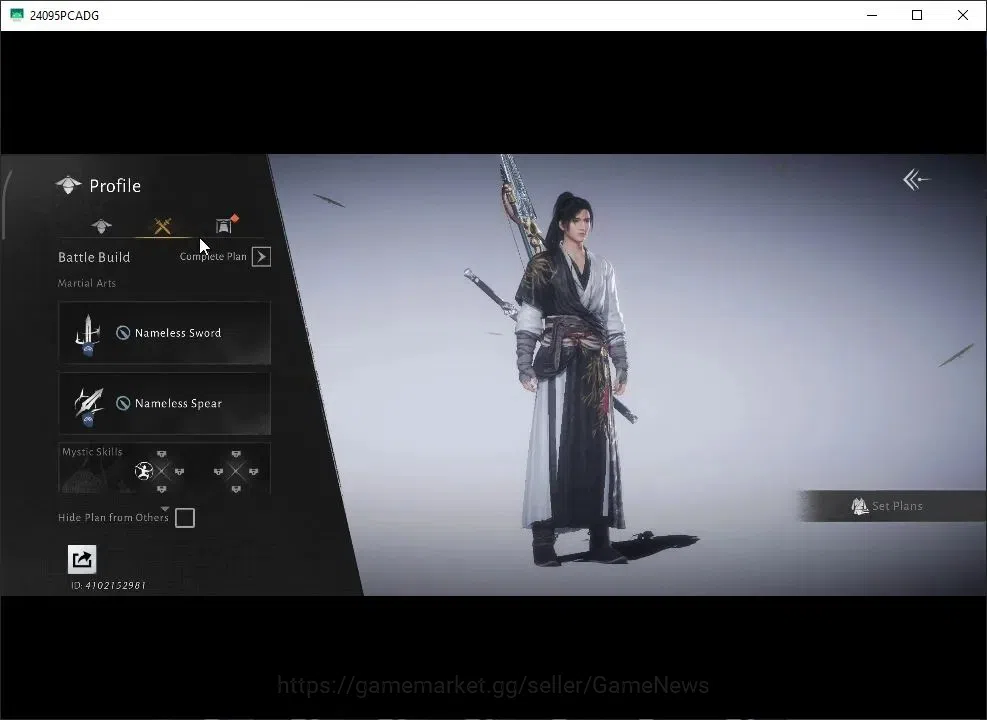Click bottom locked slot of second mystic wheel
Viewport: 987px width, 720px height.
point(236,489)
